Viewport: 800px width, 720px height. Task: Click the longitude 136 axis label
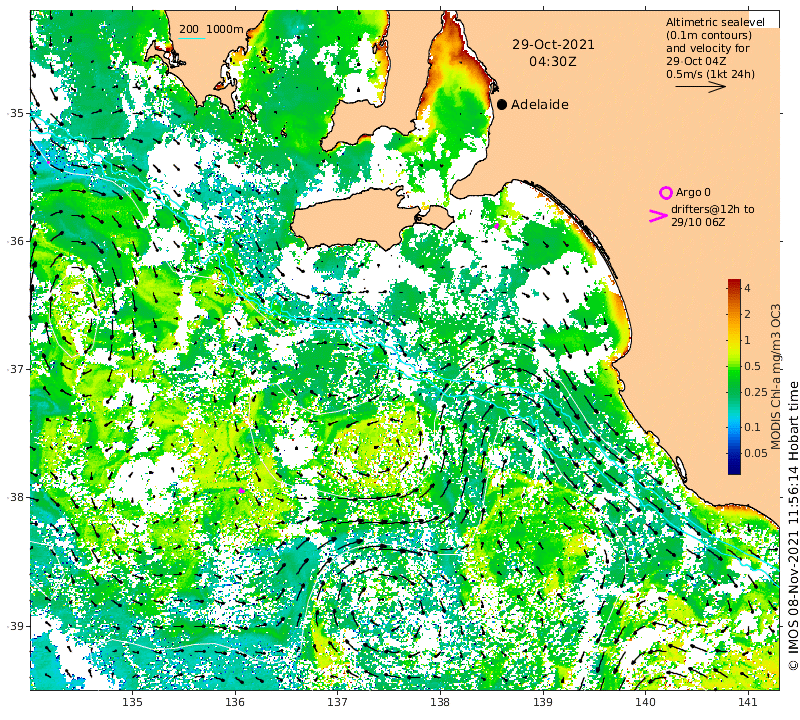pyautogui.click(x=235, y=702)
